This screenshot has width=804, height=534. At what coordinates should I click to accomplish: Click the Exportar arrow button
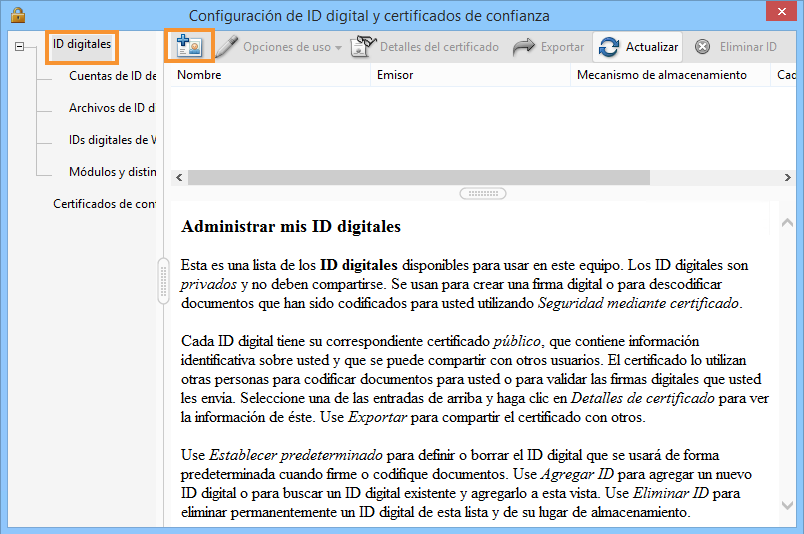coord(548,47)
